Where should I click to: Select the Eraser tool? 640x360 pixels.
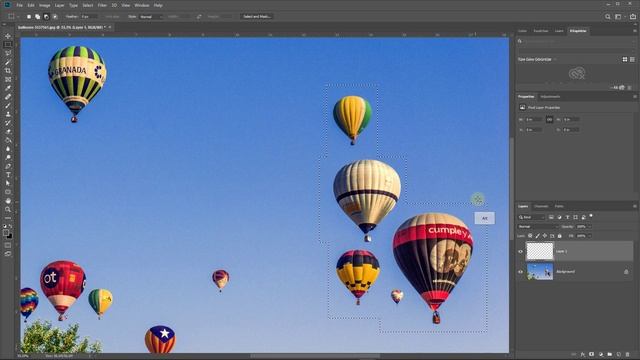[8, 131]
